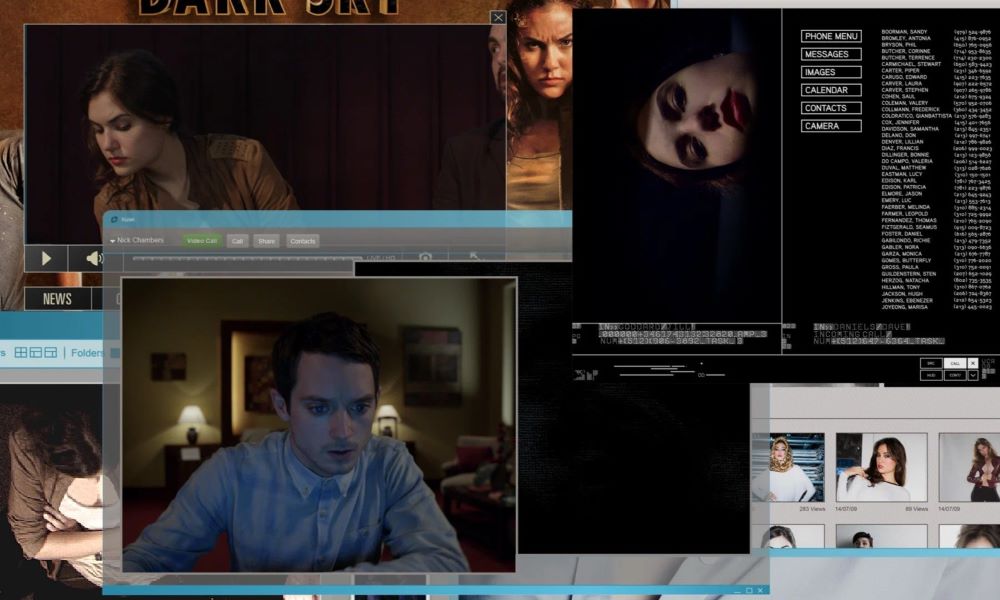The height and width of the screenshot is (600, 1000).
Task: Select contact Boorman, Sandy in the list
Action: [905, 32]
